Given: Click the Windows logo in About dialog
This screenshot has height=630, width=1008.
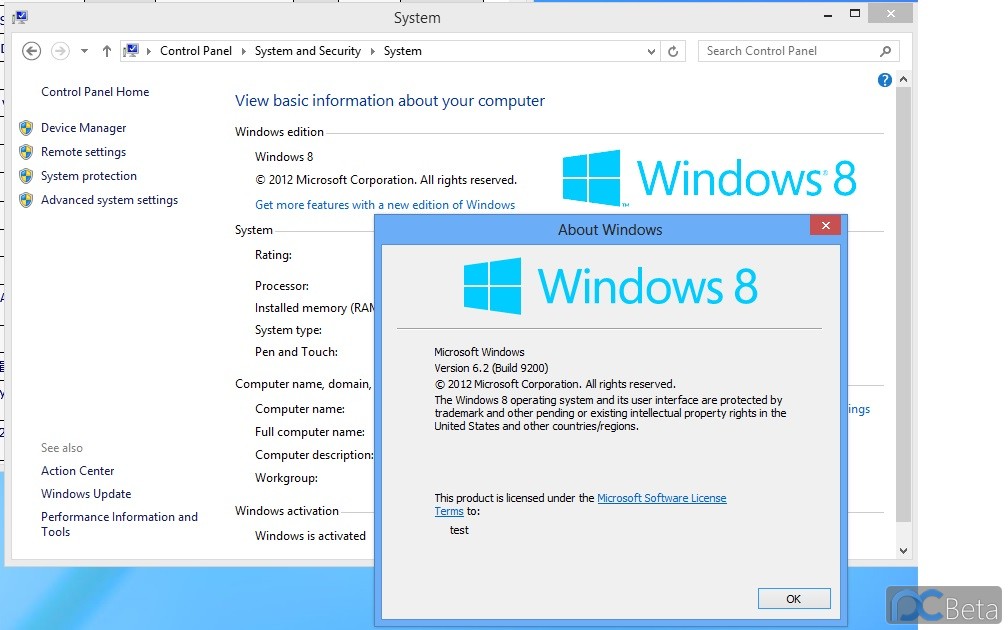Looking at the screenshot, I should [x=610, y=286].
